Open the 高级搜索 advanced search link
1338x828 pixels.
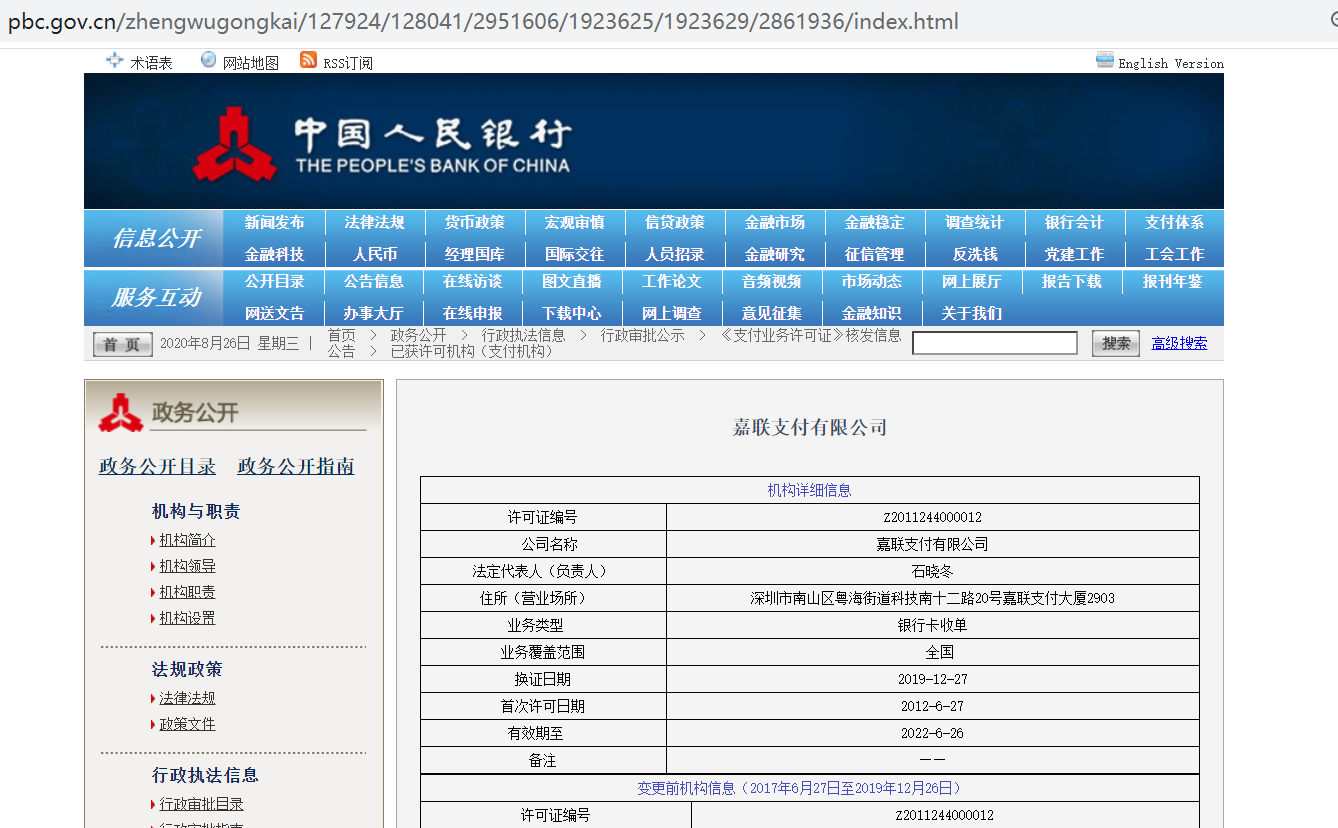pyautogui.click(x=1179, y=343)
